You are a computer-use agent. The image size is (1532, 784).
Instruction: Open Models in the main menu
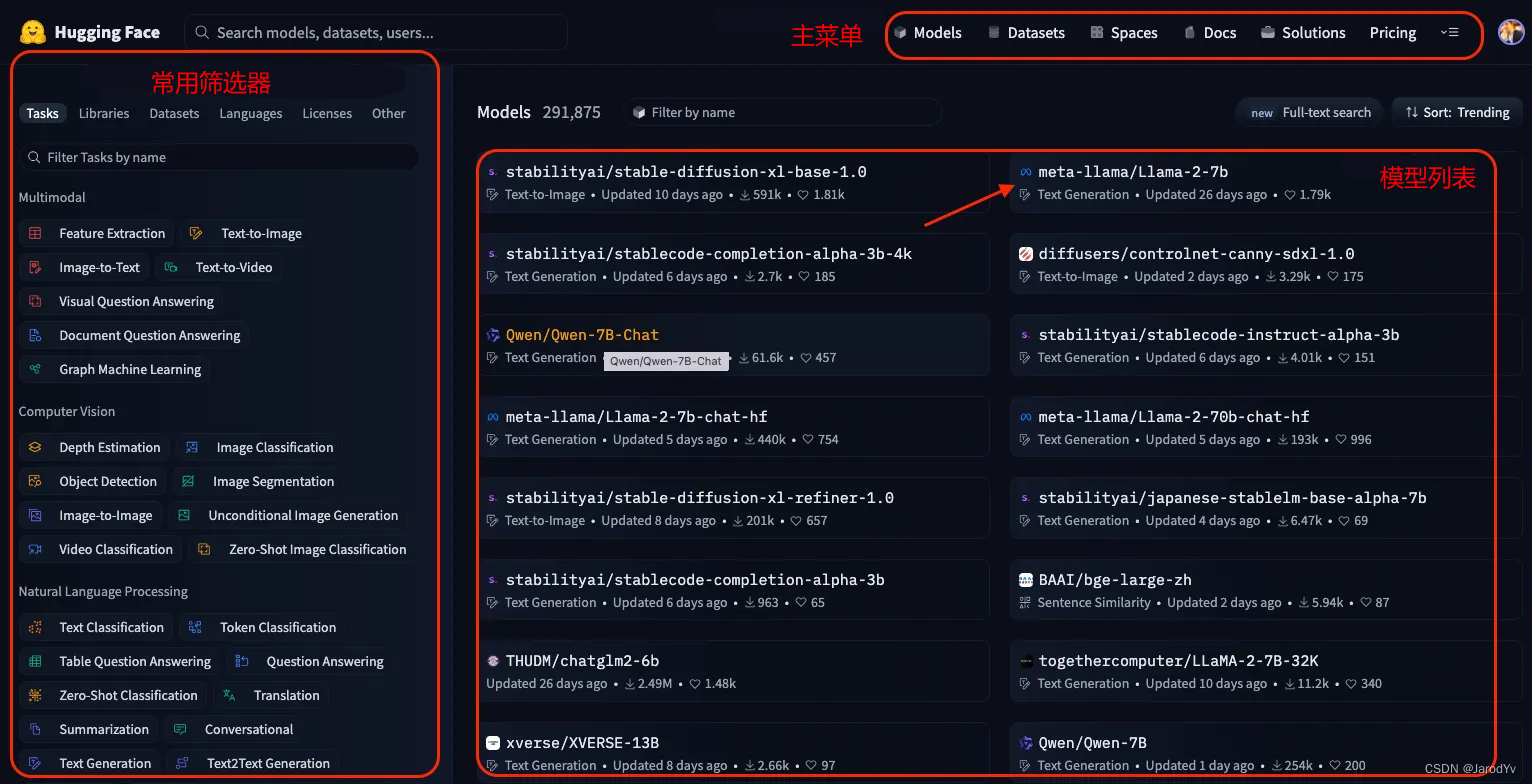pos(928,33)
